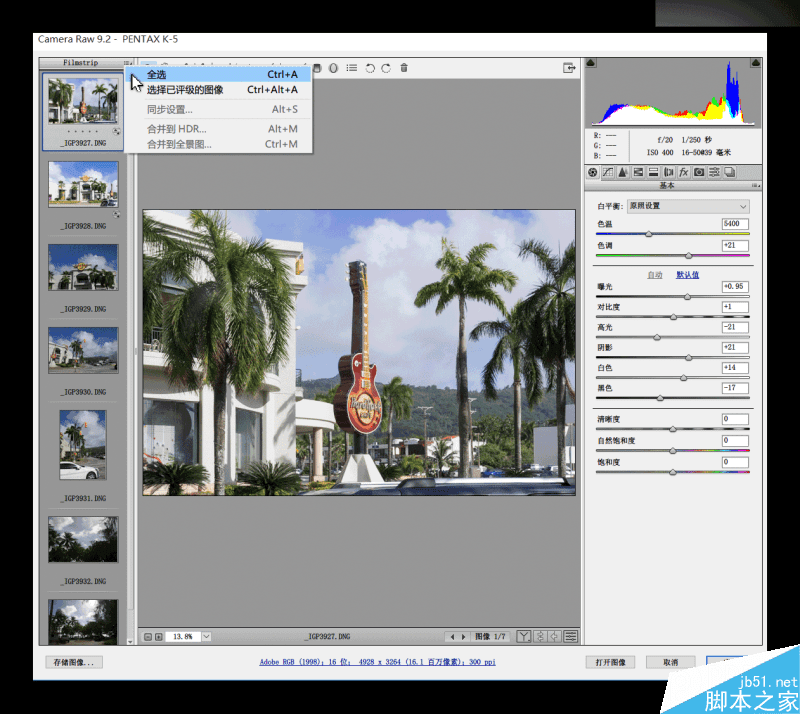
Task: Toggle the shadow clipping warning on the histogram
Action: (591, 63)
